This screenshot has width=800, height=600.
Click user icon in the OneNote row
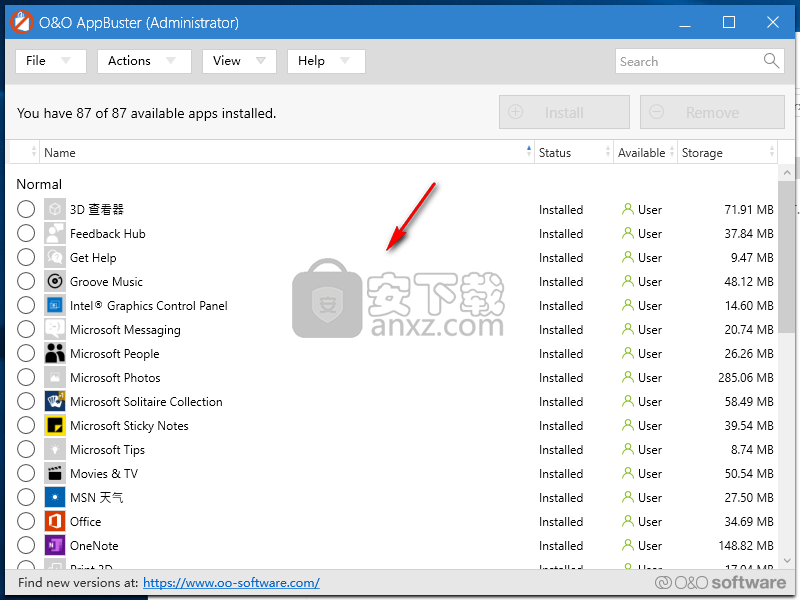click(628, 545)
